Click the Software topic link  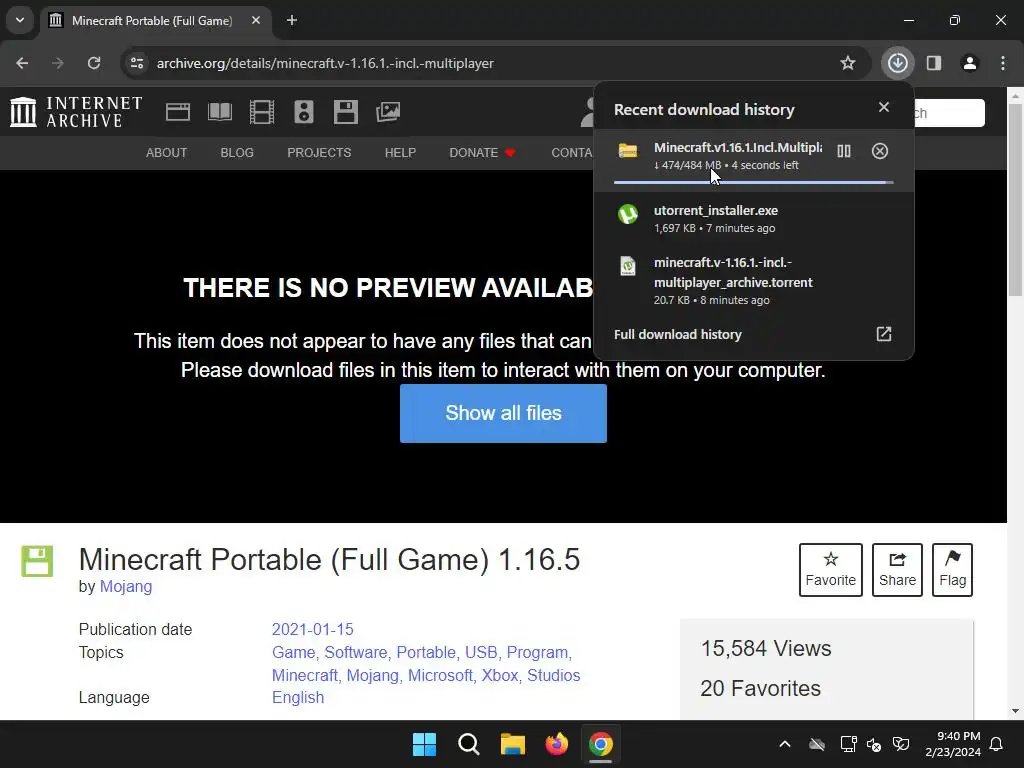(356, 652)
